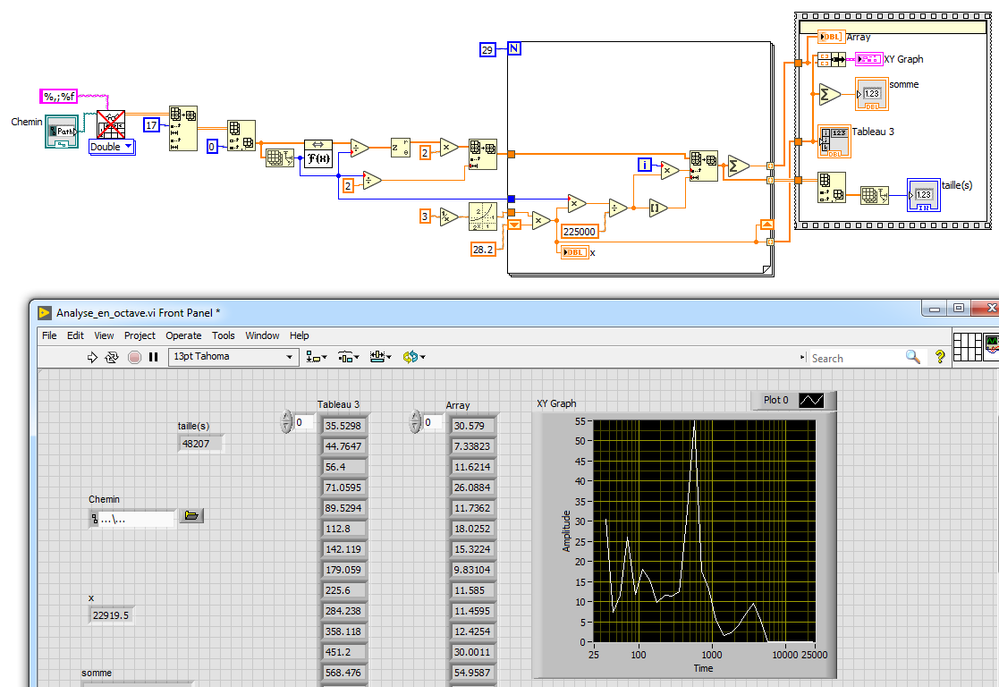Screen dimensions: 999x687
Task: Click the bundle node before XY Graph
Action: [x=831, y=60]
